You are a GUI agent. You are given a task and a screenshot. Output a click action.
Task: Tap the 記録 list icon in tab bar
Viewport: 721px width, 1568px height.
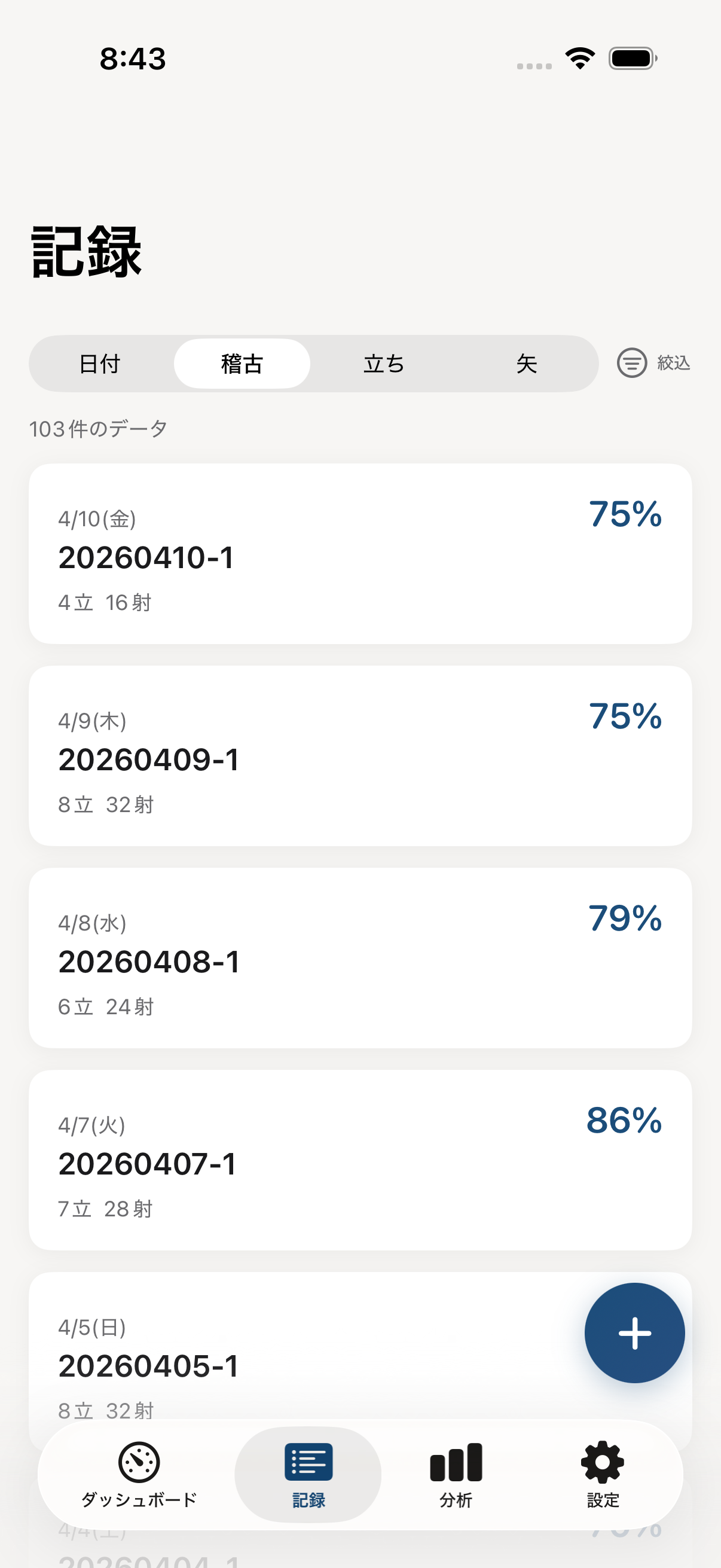click(308, 1462)
